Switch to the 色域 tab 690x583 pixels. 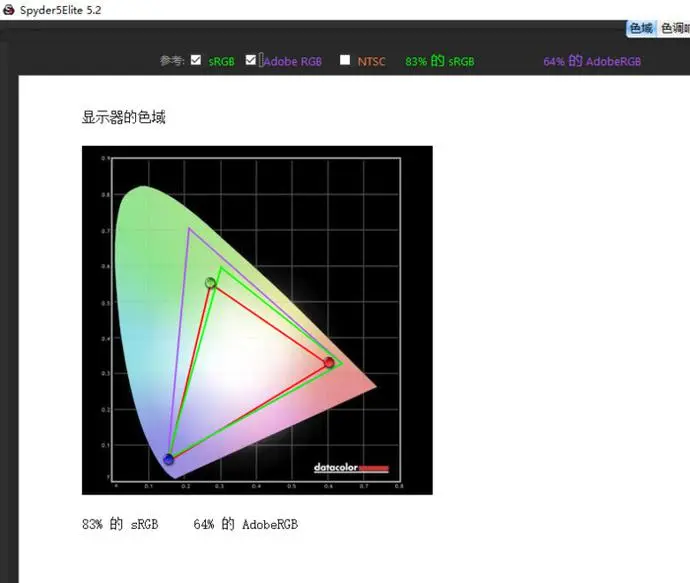[641, 29]
